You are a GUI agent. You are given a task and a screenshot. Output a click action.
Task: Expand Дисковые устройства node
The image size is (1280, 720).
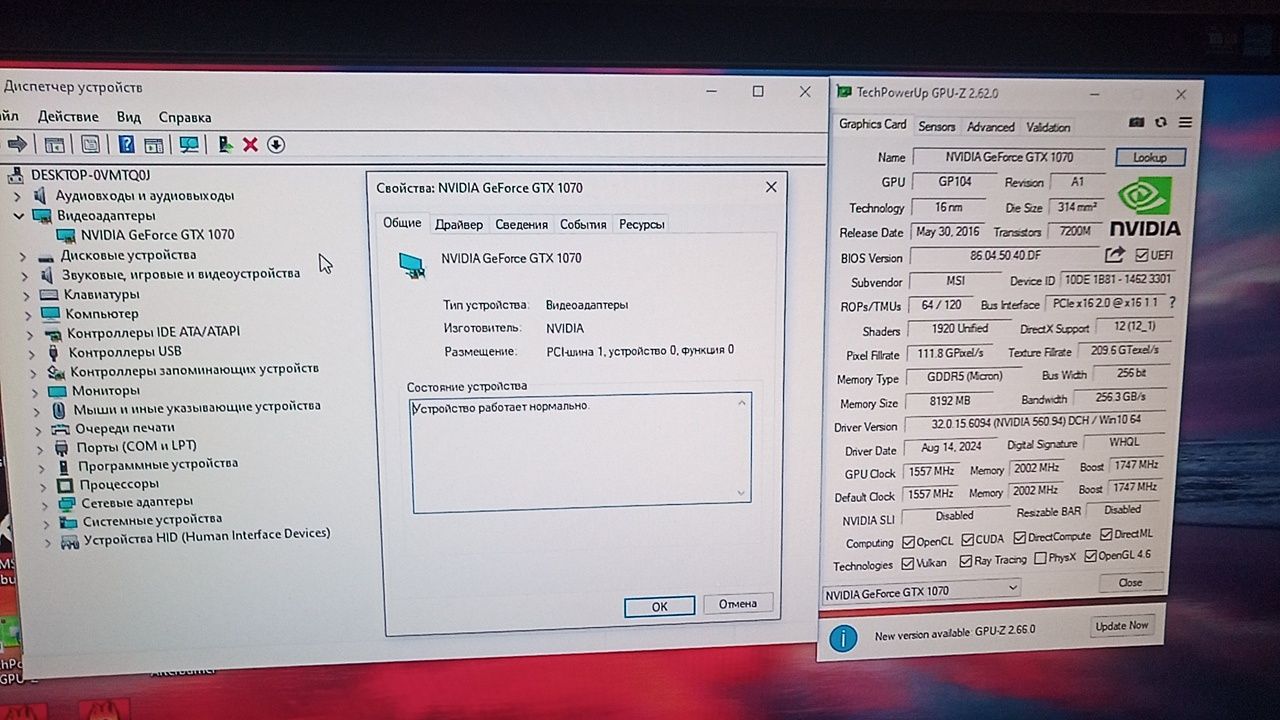22,256
